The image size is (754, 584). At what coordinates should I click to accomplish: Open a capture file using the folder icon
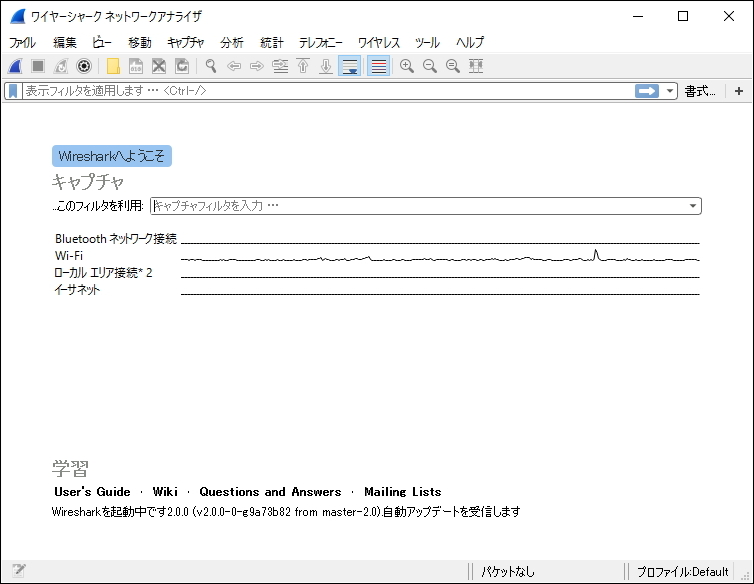113,66
